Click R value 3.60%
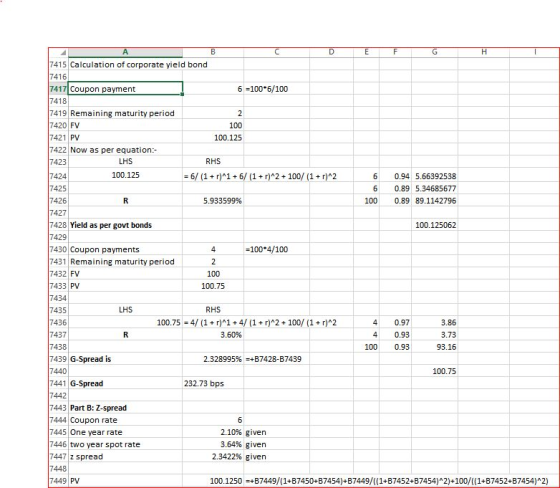Screen dimensions: 560x488 coord(231,335)
